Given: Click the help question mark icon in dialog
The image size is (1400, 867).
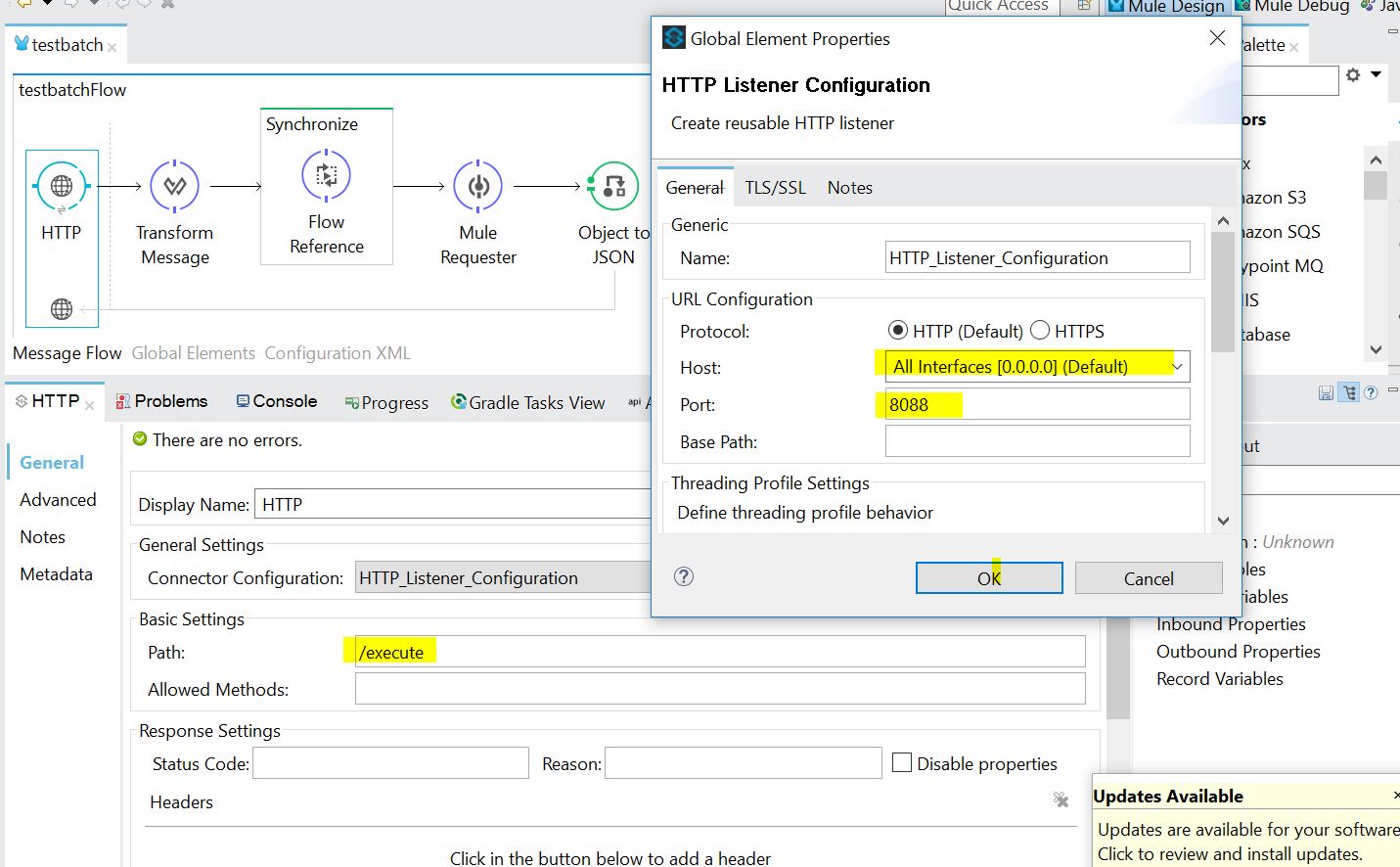Looking at the screenshot, I should (684, 576).
